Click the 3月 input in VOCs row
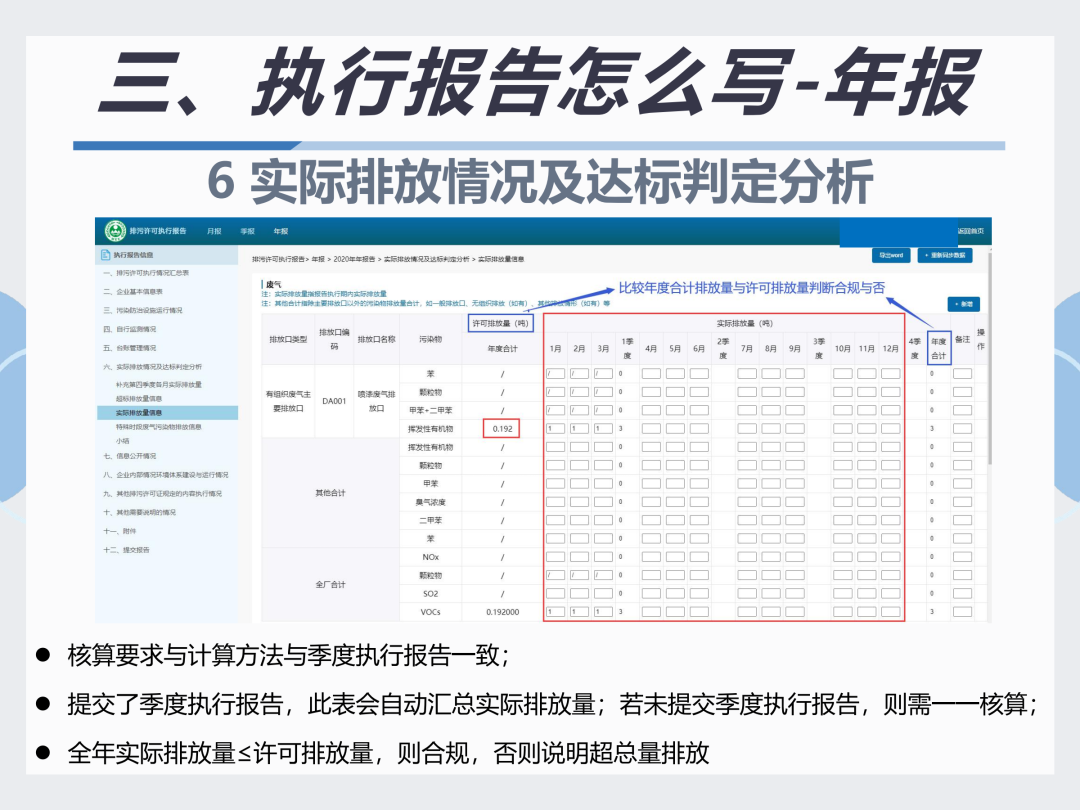 pos(603,612)
